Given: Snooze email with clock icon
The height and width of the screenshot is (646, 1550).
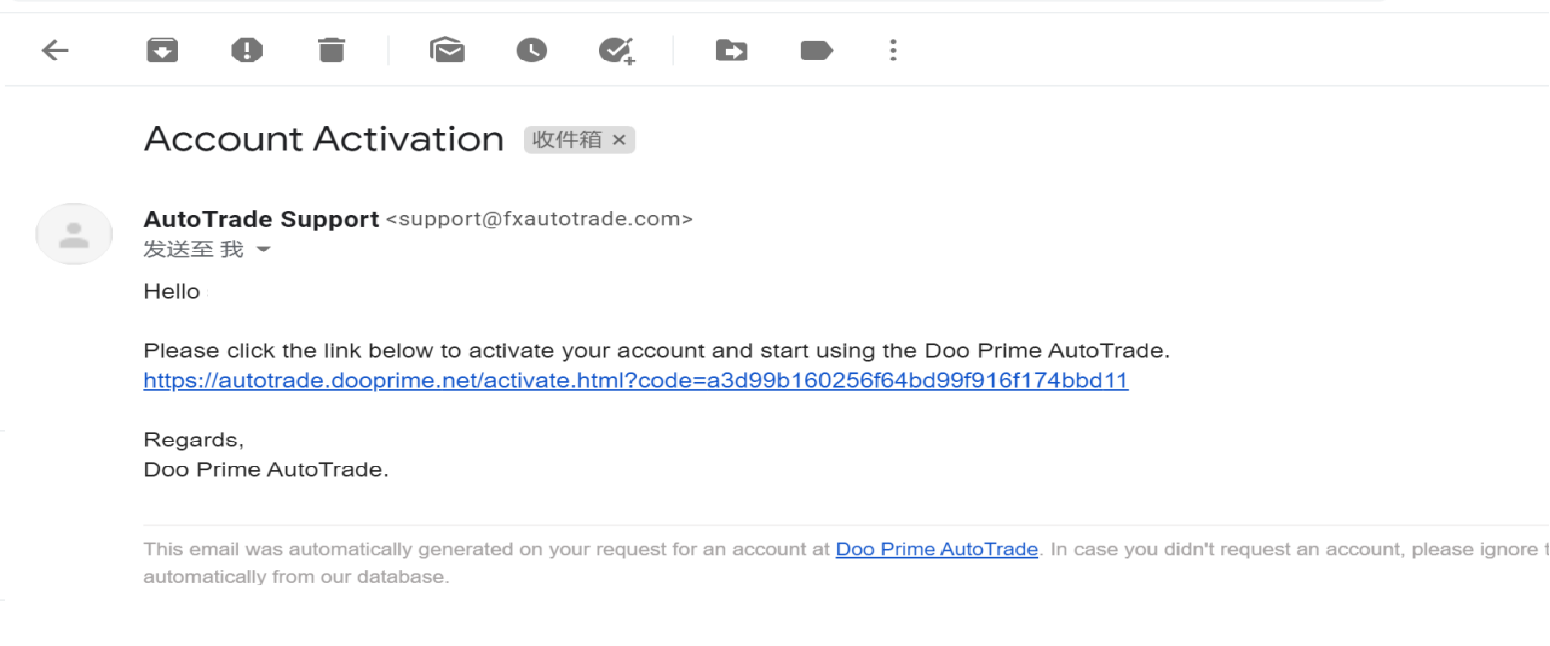Looking at the screenshot, I should [532, 50].
